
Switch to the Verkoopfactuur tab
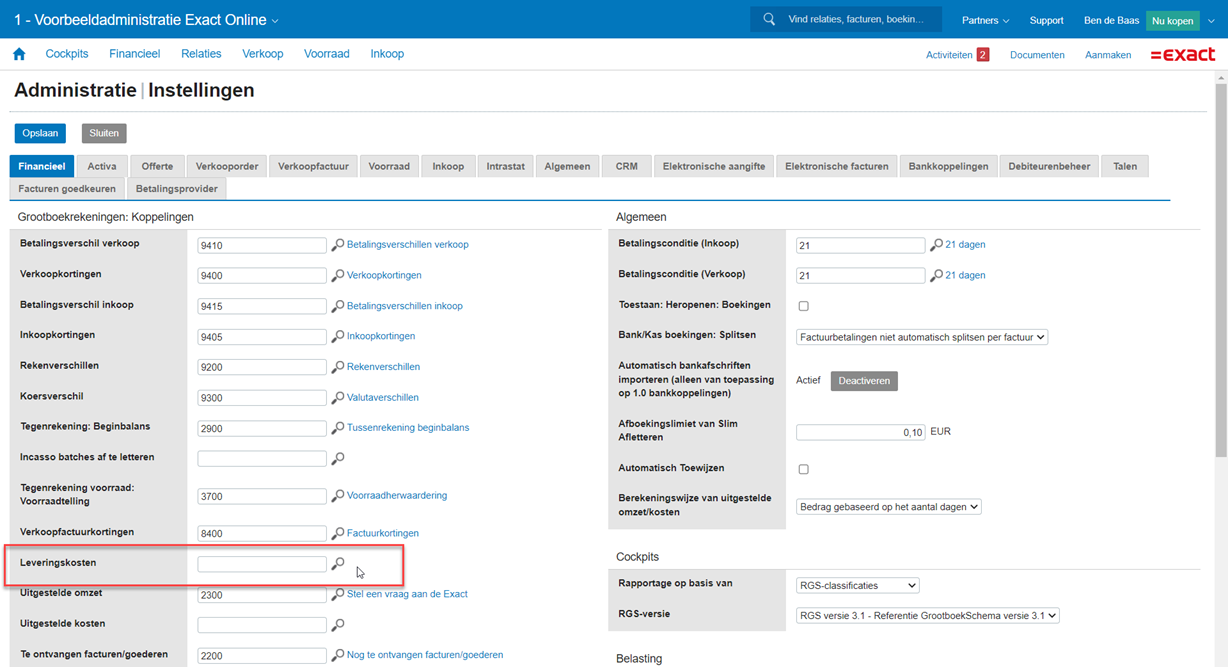coord(313,166)
